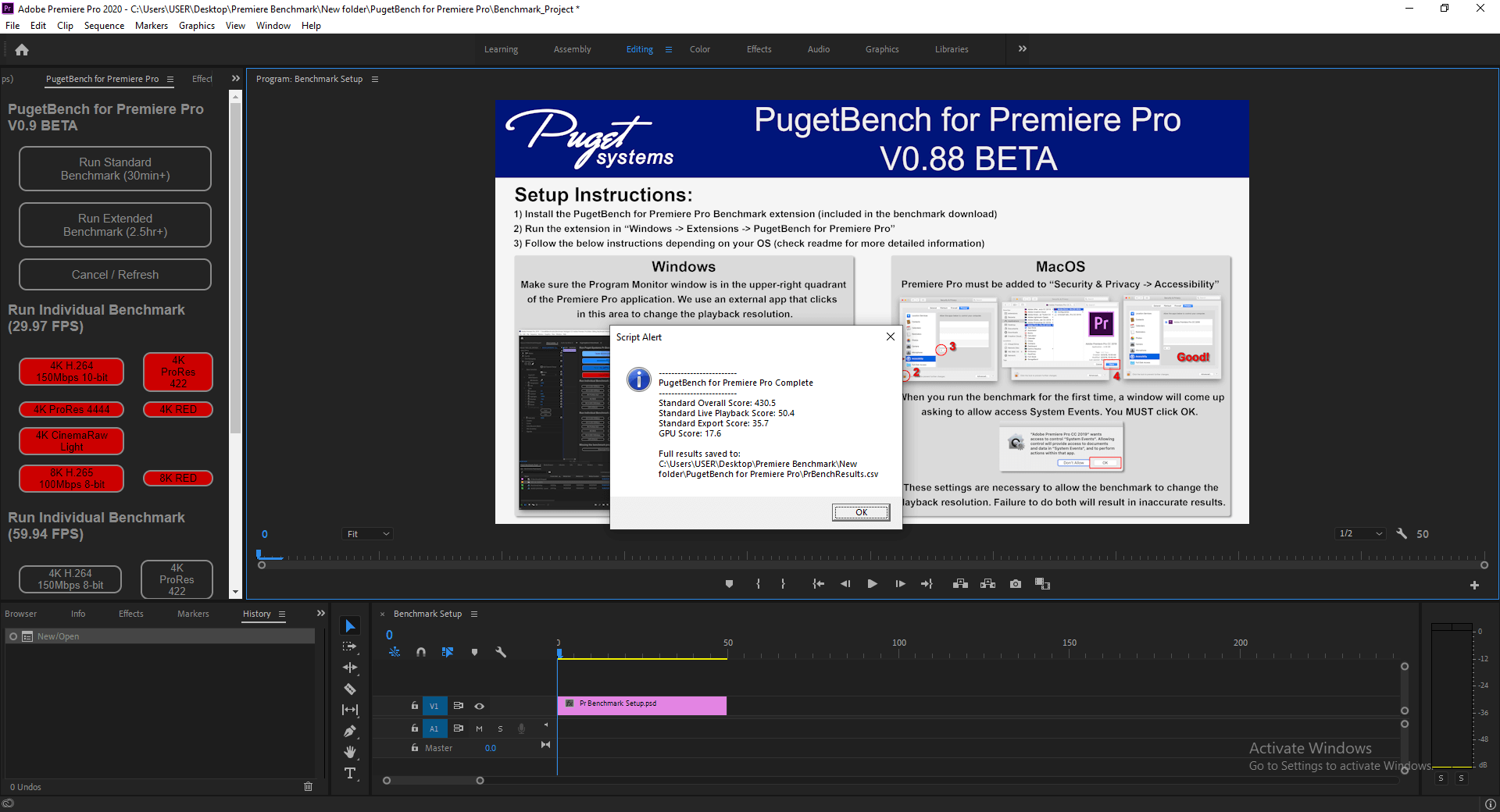Select the Type tool

tap(350, 773)
